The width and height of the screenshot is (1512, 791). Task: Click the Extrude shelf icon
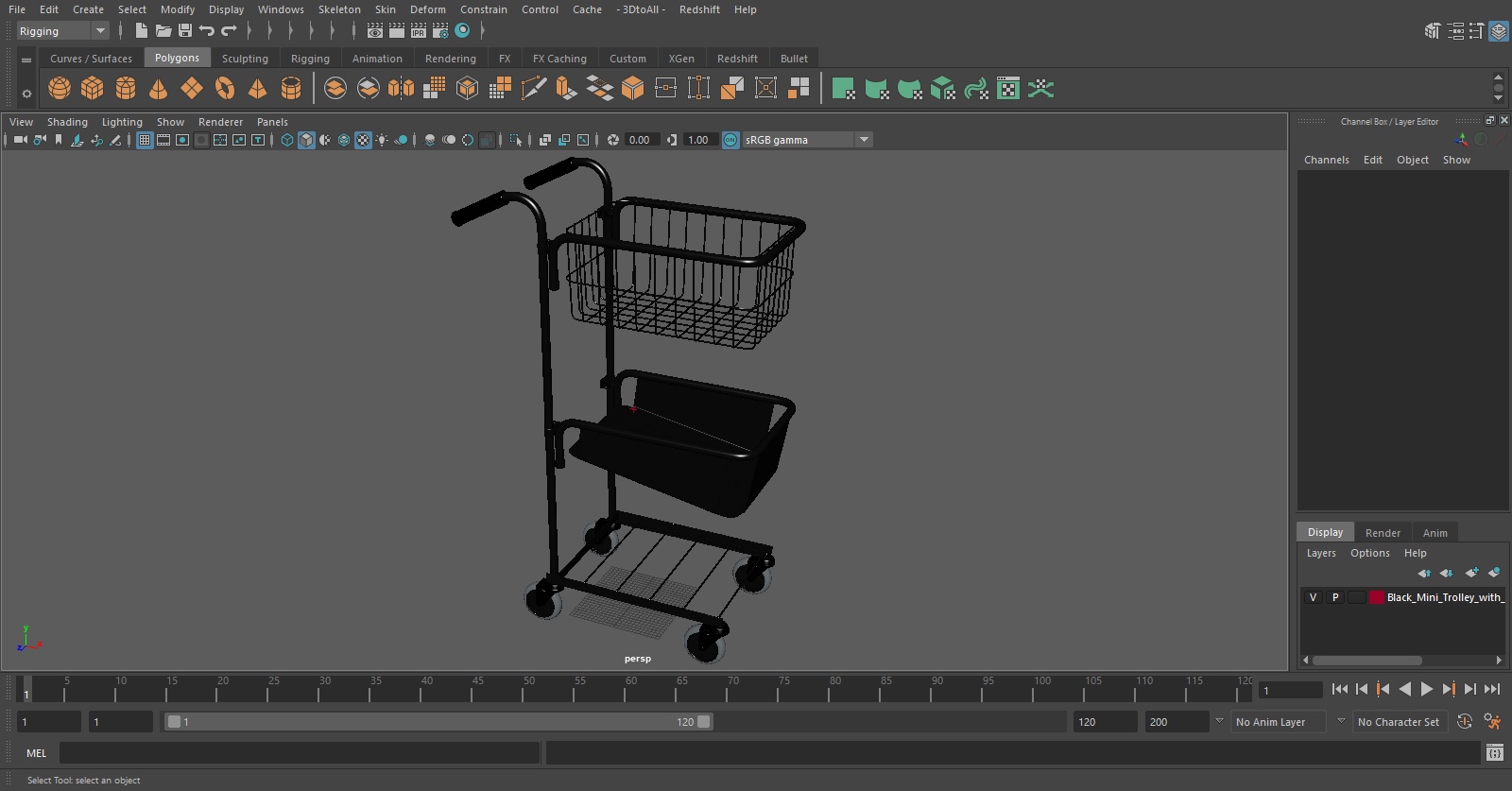click(566, 89)
